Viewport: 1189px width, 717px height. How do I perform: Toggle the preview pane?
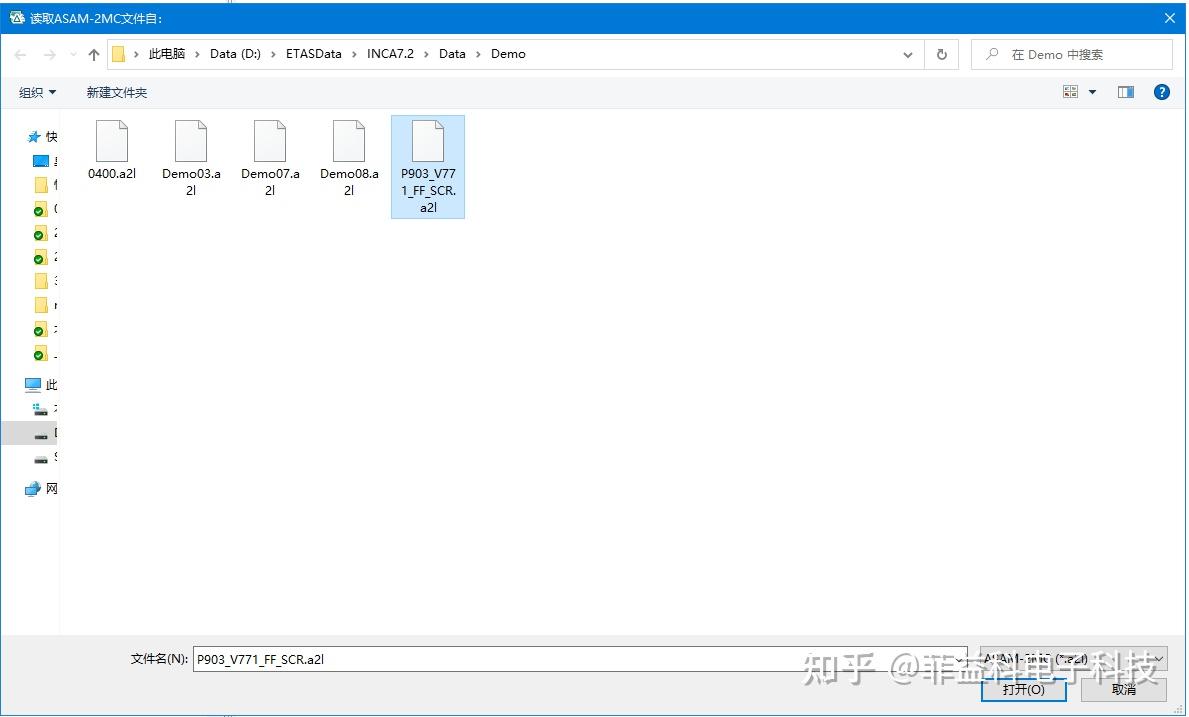[1125, 91]
